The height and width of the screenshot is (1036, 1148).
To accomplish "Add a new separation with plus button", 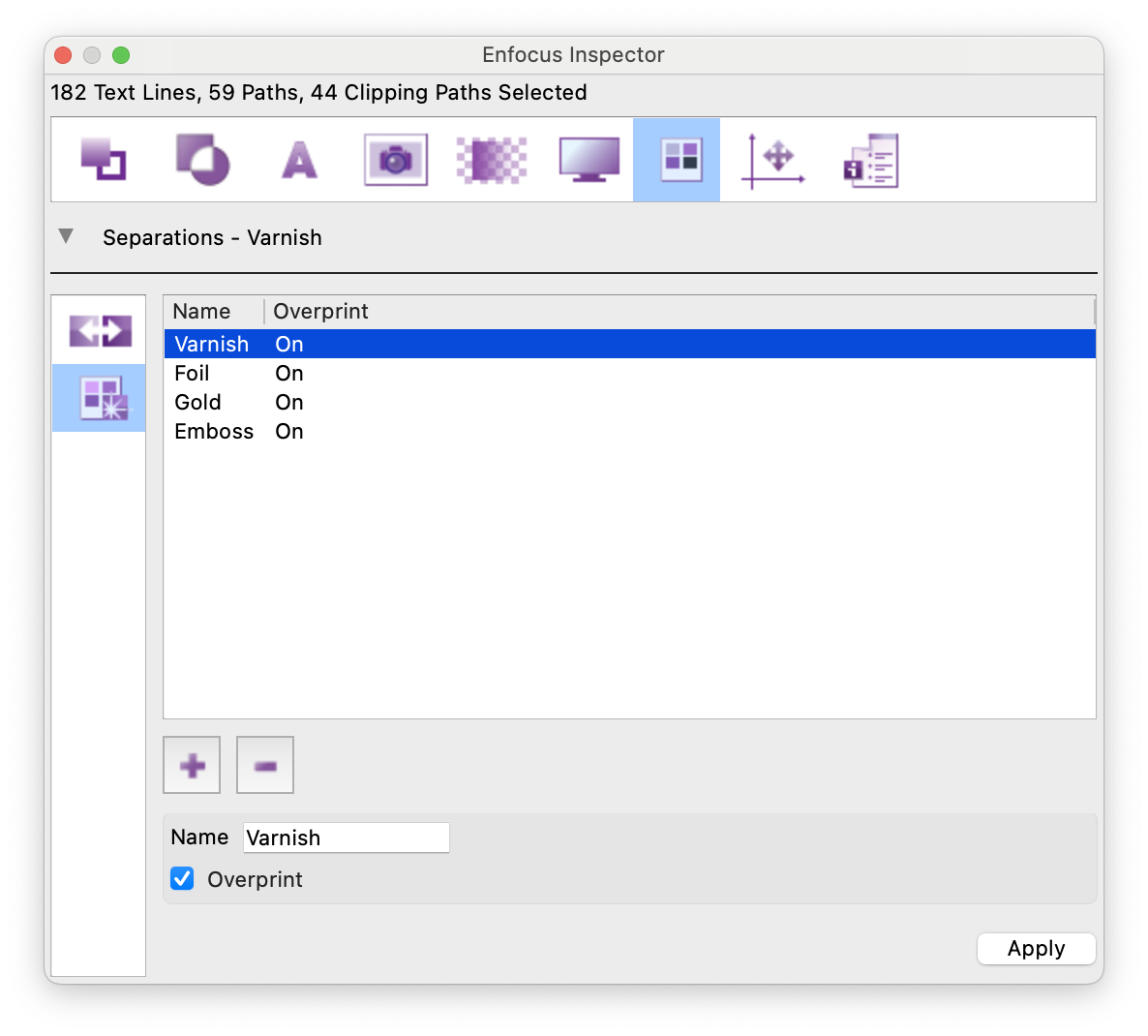I will (192, 765).
